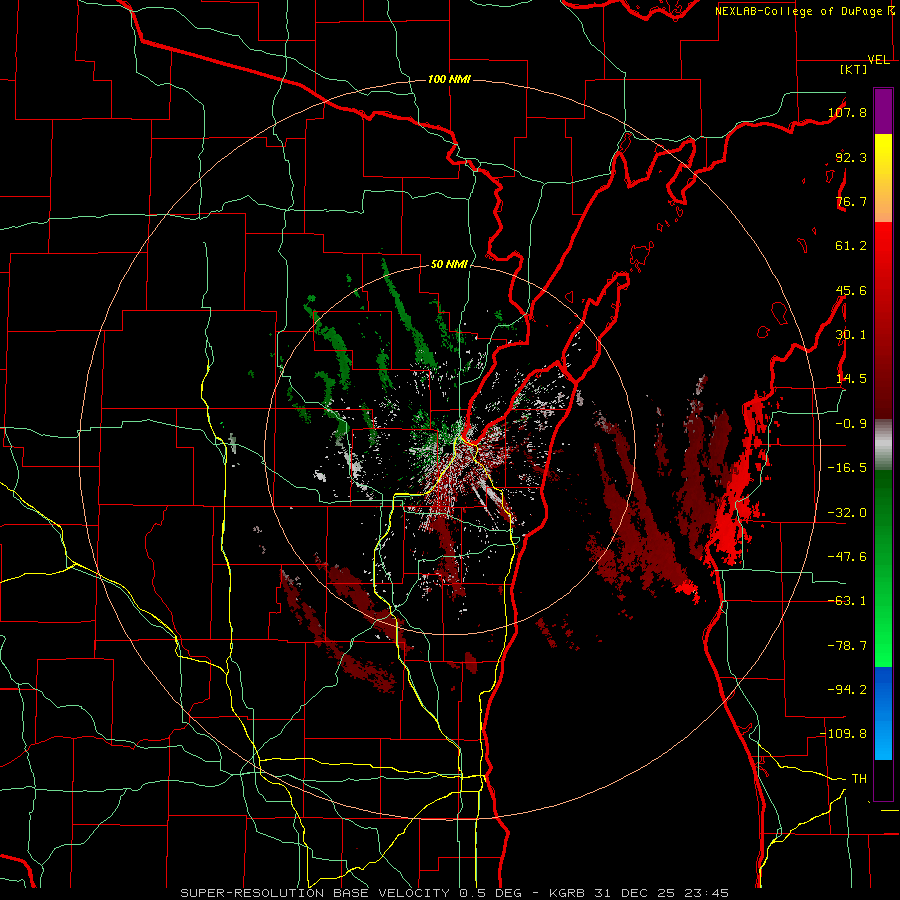Click the 30.1 velocity scale value
The image size is (900, 900).
851,335
